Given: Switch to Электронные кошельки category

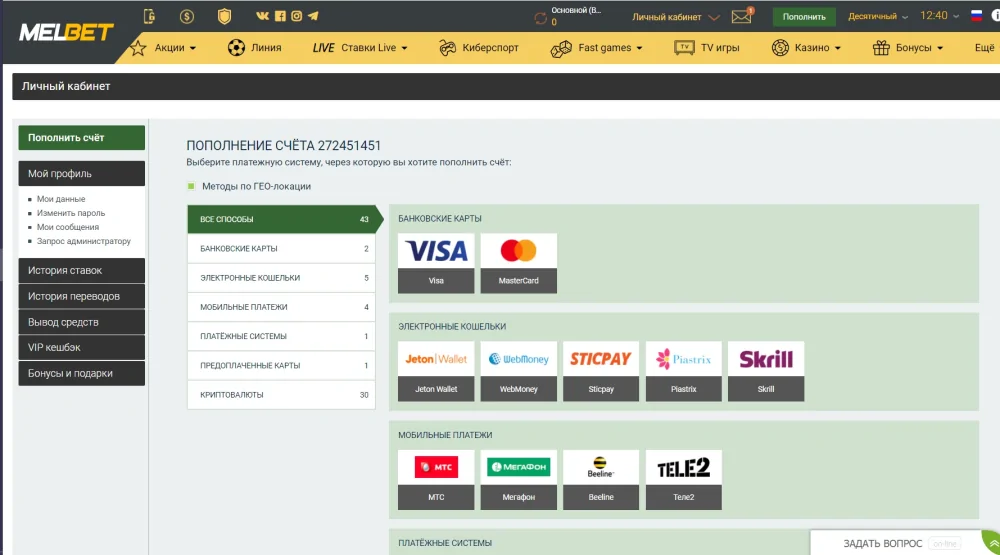Looking at the screenshot, I should tap(280, 278).
